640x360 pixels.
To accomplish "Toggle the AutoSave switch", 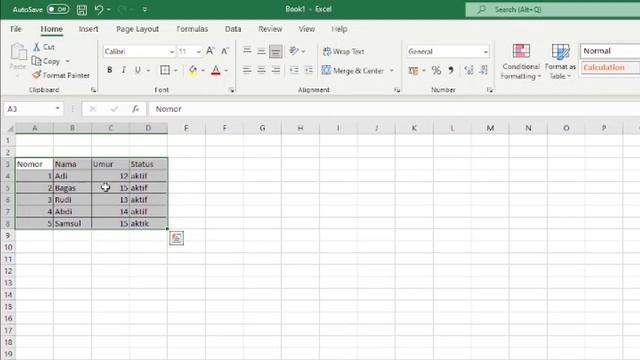I will 58,9.
